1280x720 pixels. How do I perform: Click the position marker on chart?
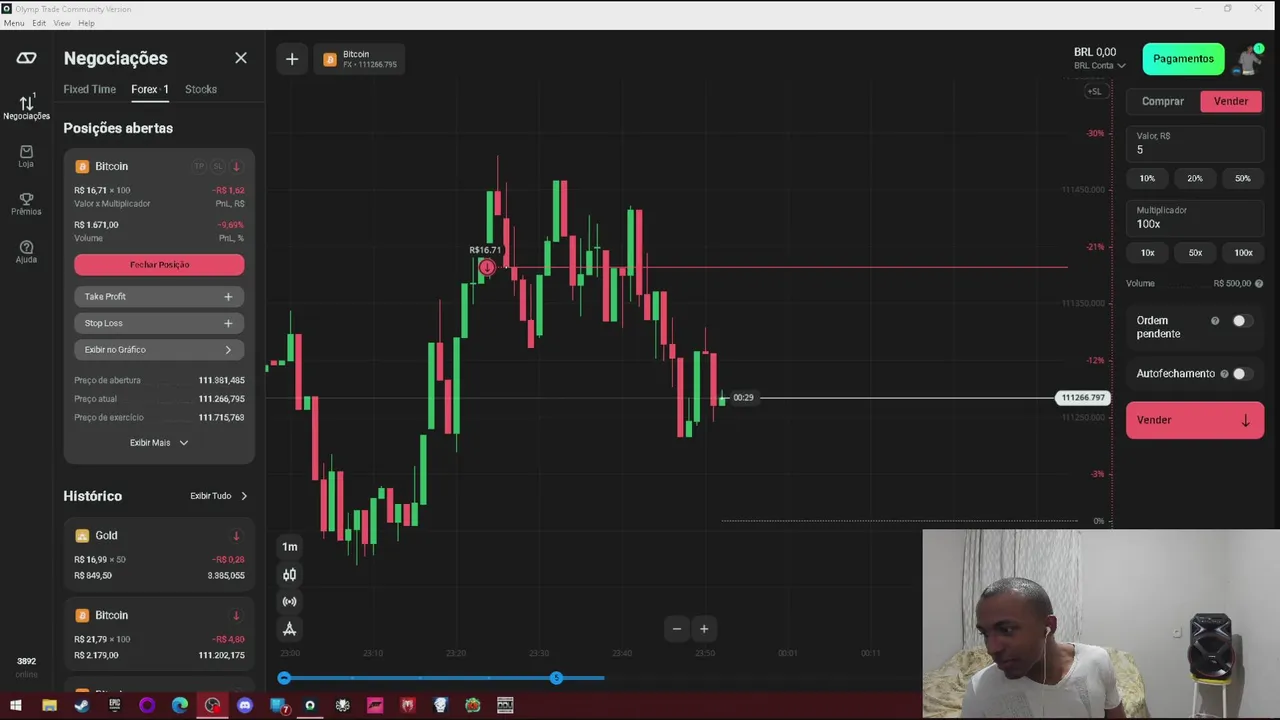[486, 266]
